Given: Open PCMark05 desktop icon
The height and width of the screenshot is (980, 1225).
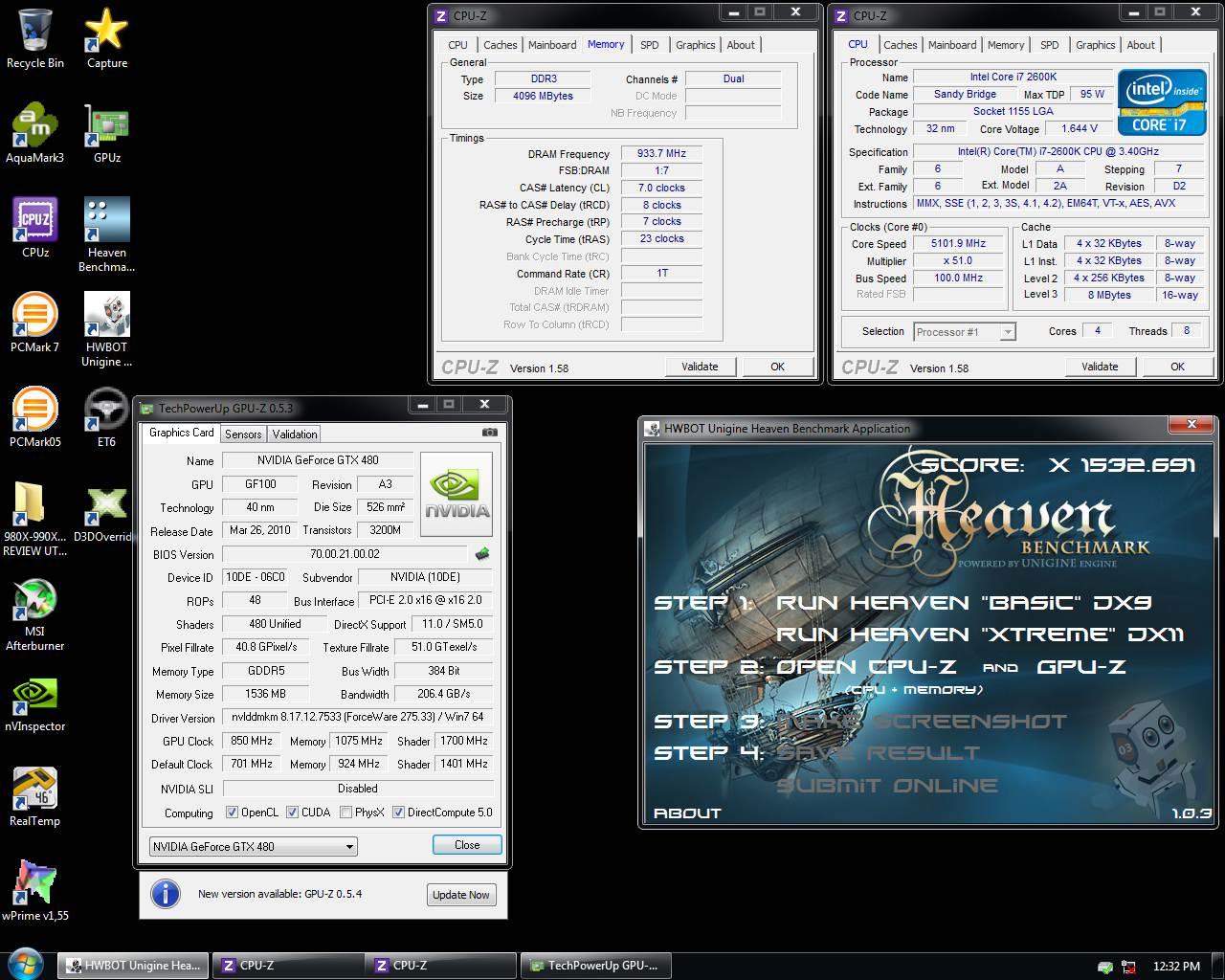Looking at the screenshot, I should tap(35, 417).
